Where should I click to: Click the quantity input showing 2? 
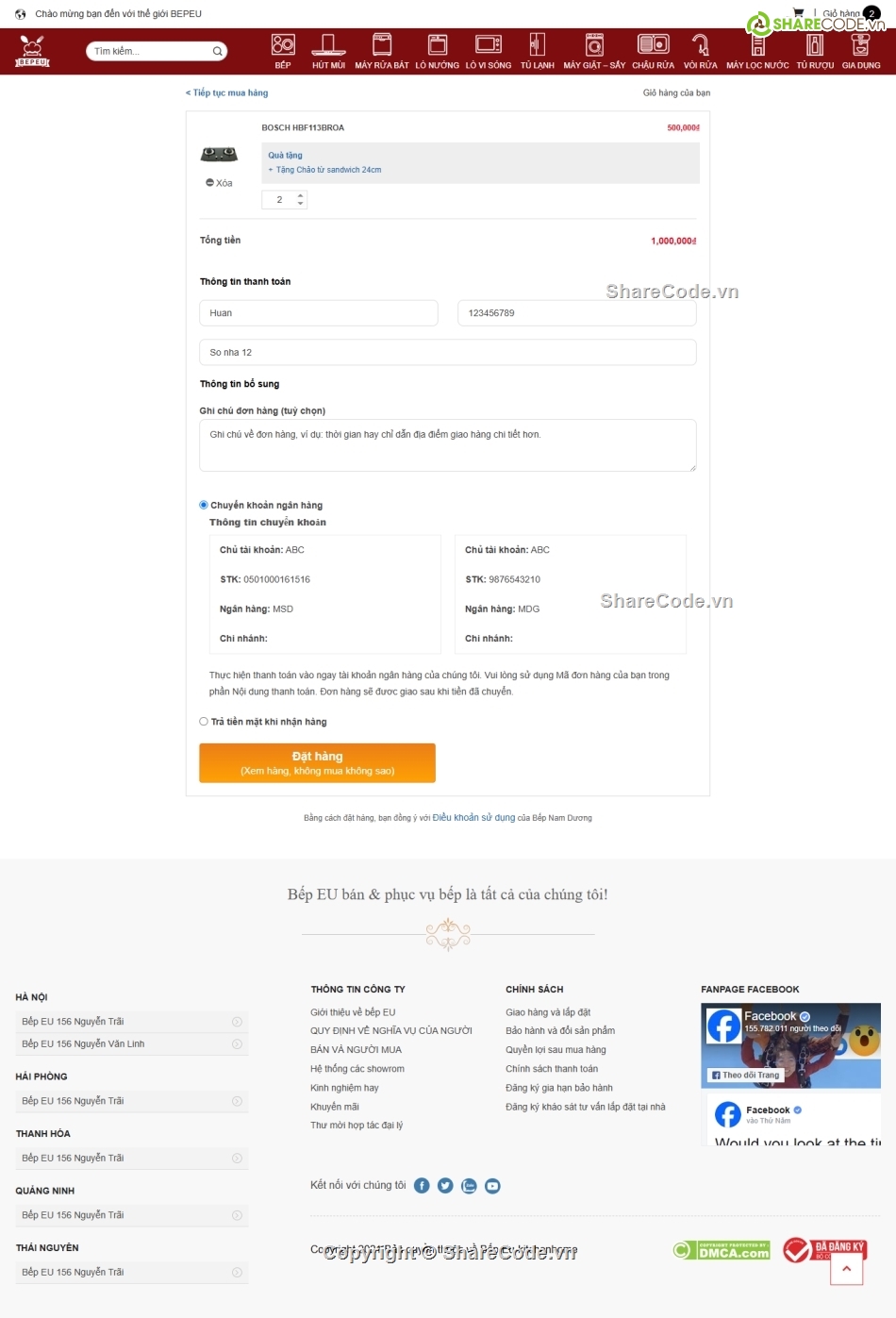284,200
